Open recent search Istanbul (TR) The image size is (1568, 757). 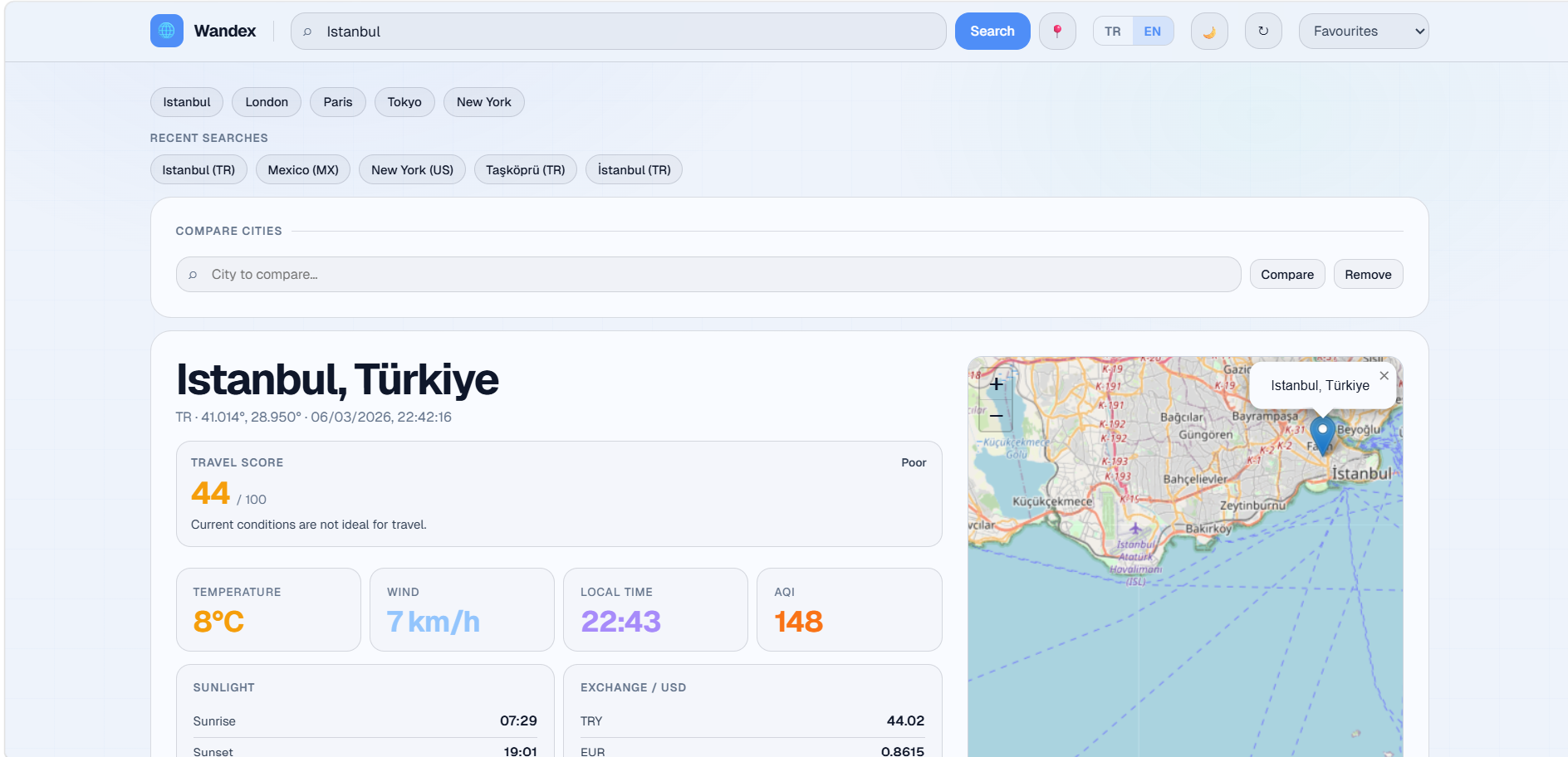(198, 170)
